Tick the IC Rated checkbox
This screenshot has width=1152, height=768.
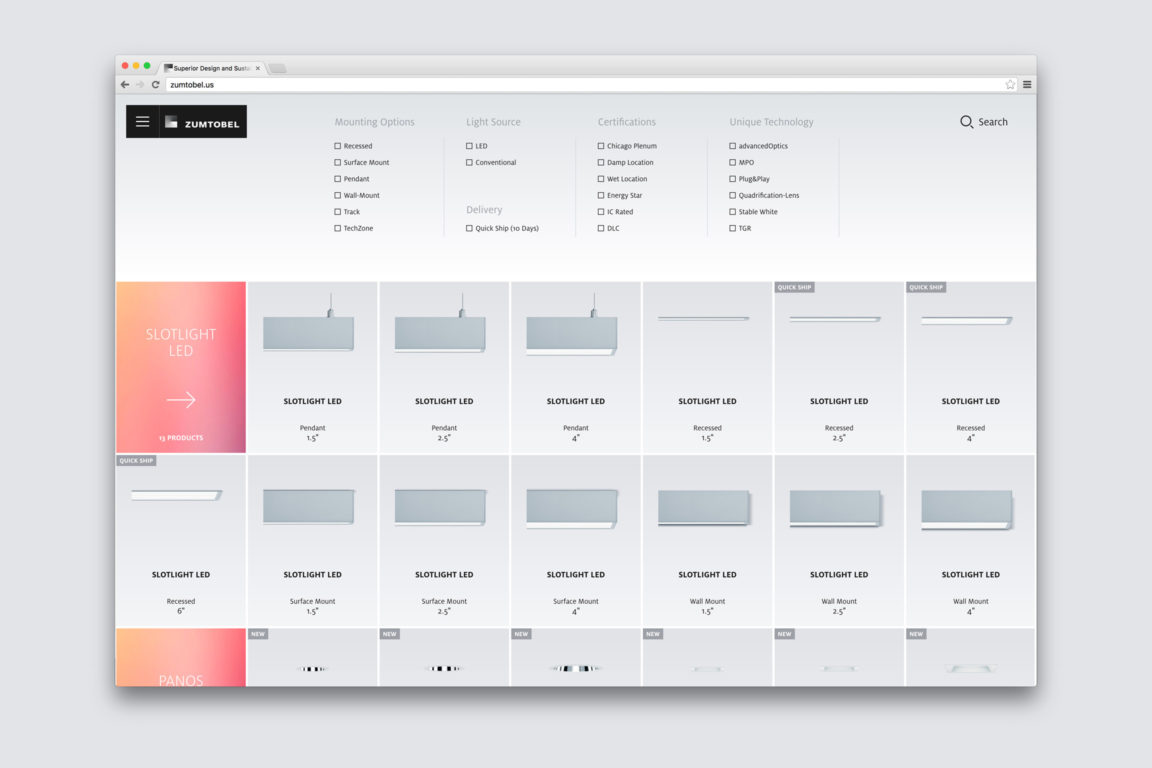pyautogui.click(x=601, y=212)
